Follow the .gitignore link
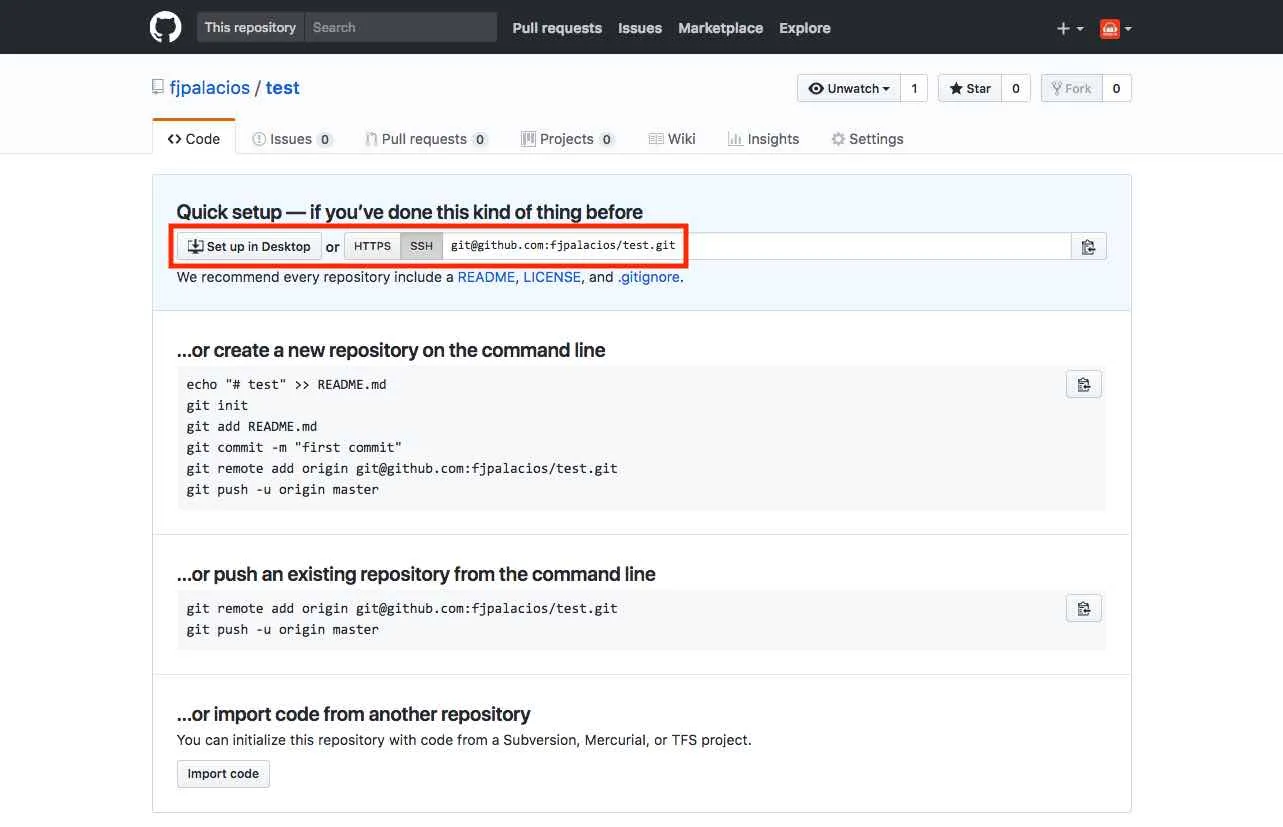This screenshot has width=1283, height=827. 649,277
